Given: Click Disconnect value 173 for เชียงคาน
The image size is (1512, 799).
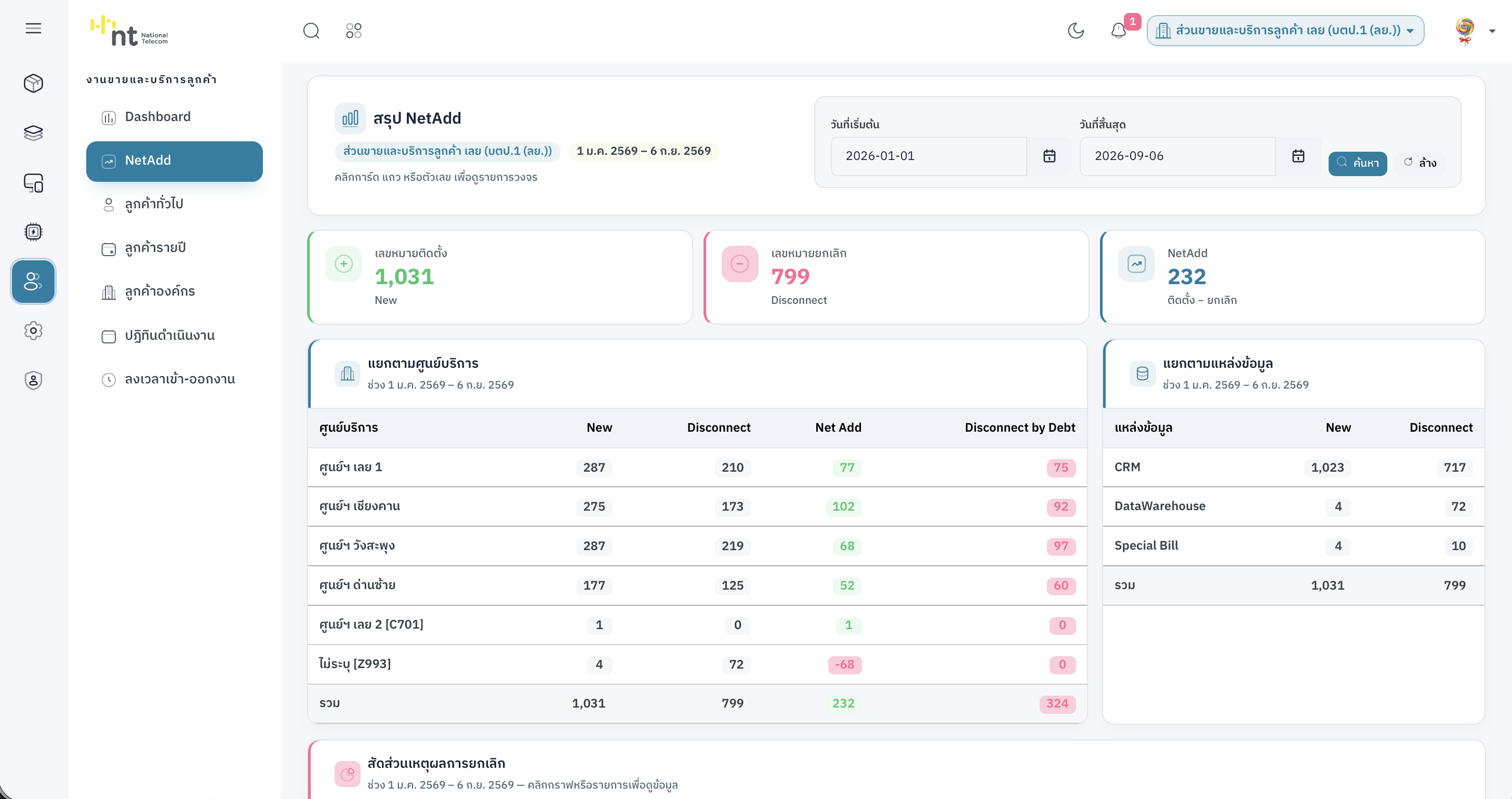Looking at the screenshot, I should (x=733, y=507).
